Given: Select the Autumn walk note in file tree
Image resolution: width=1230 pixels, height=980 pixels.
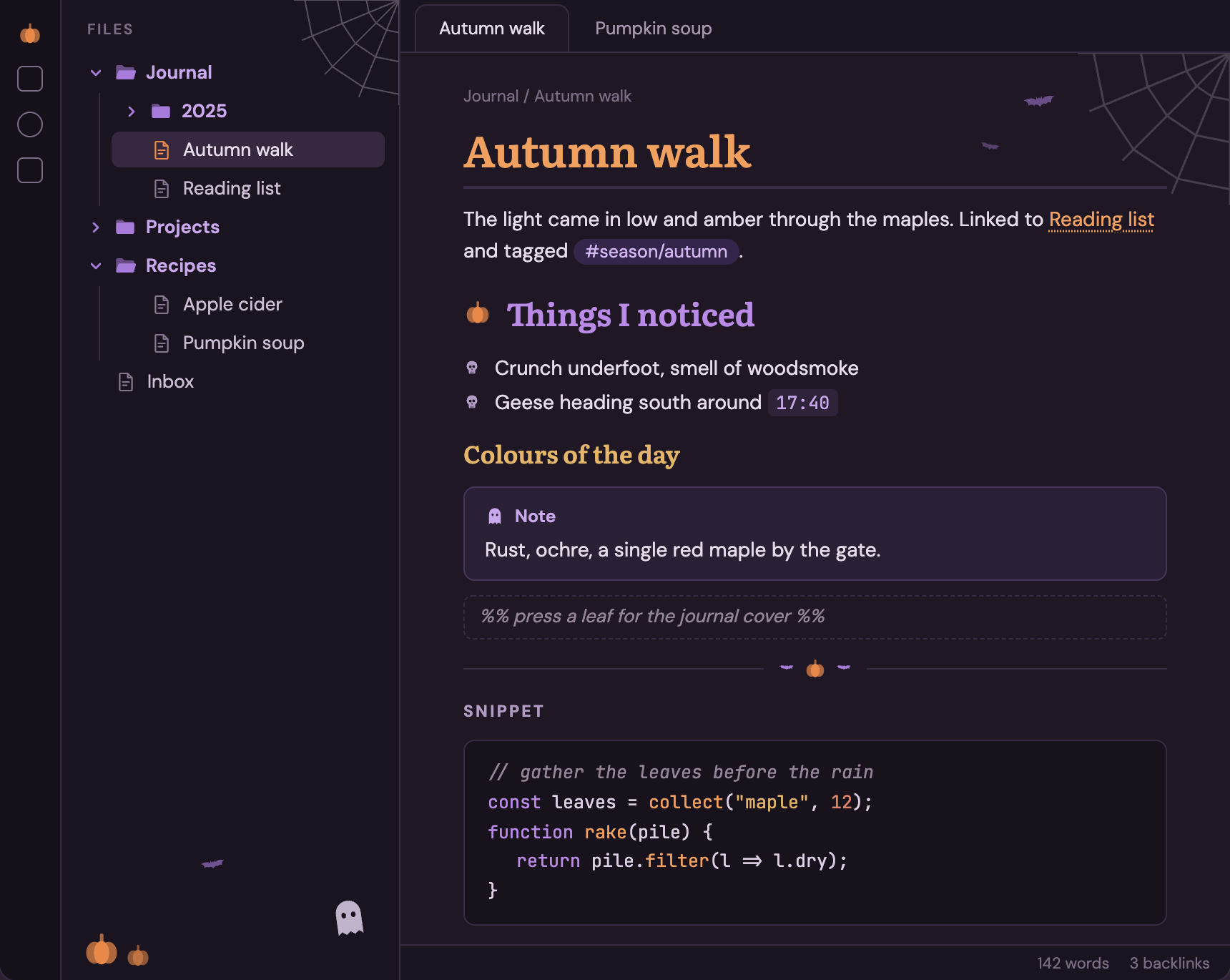Looking at the screenshot, I should (x=248, y=150).
